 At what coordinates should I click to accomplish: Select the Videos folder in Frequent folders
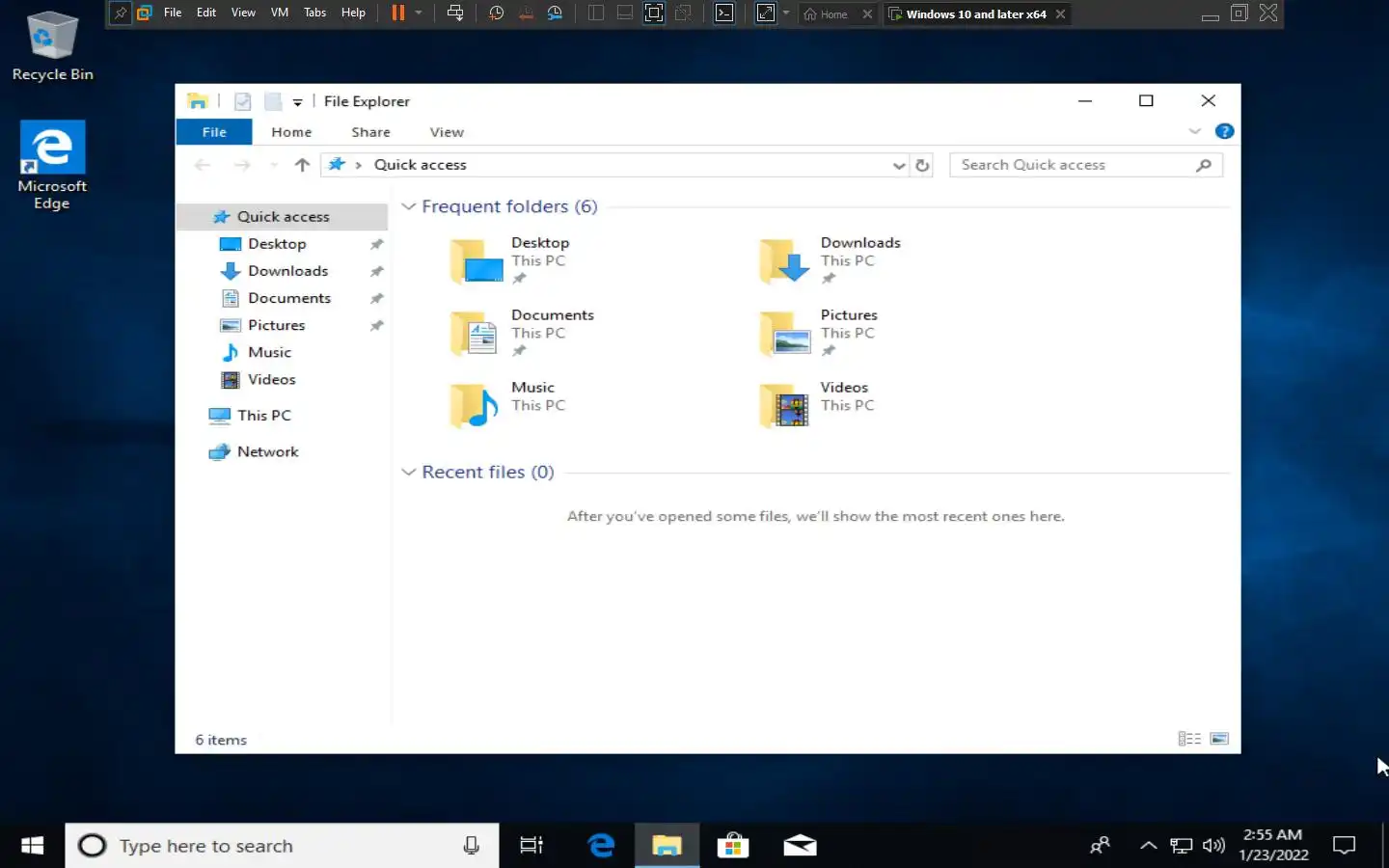point(820,405)
